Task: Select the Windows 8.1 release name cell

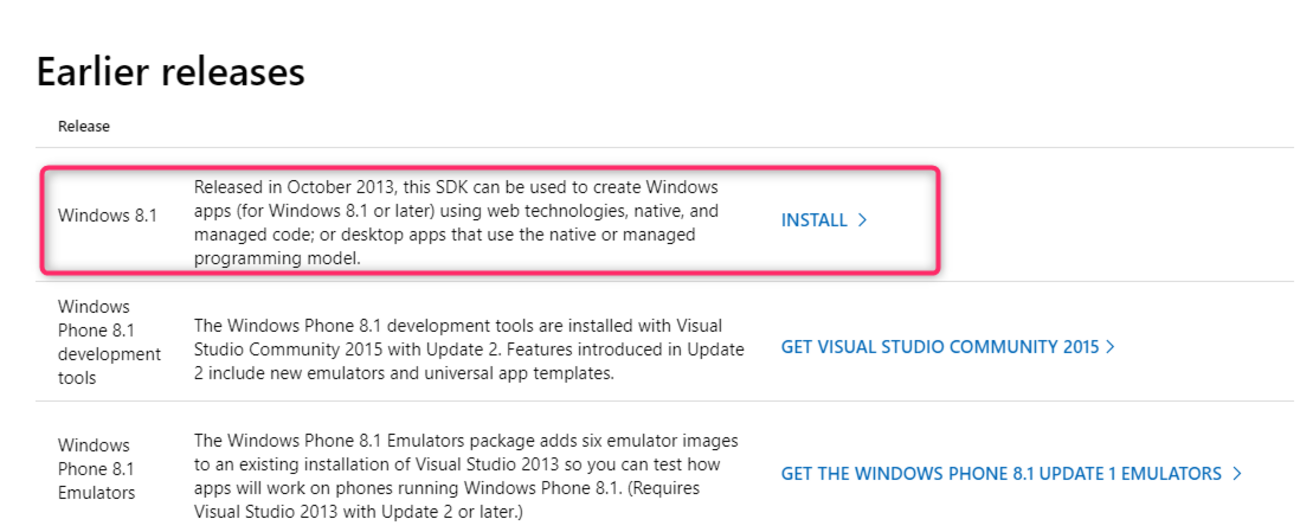Action: point(108,215)
